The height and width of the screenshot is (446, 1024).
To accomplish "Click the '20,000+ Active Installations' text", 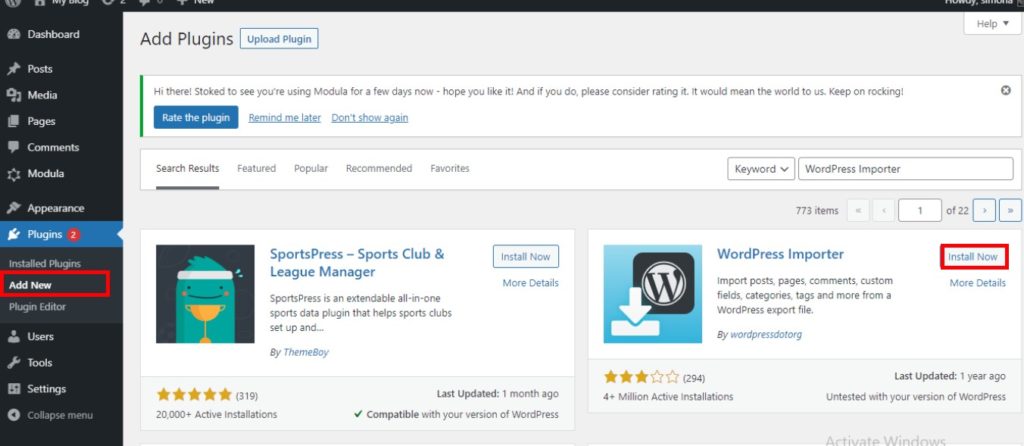I will [x=217, y=414].
